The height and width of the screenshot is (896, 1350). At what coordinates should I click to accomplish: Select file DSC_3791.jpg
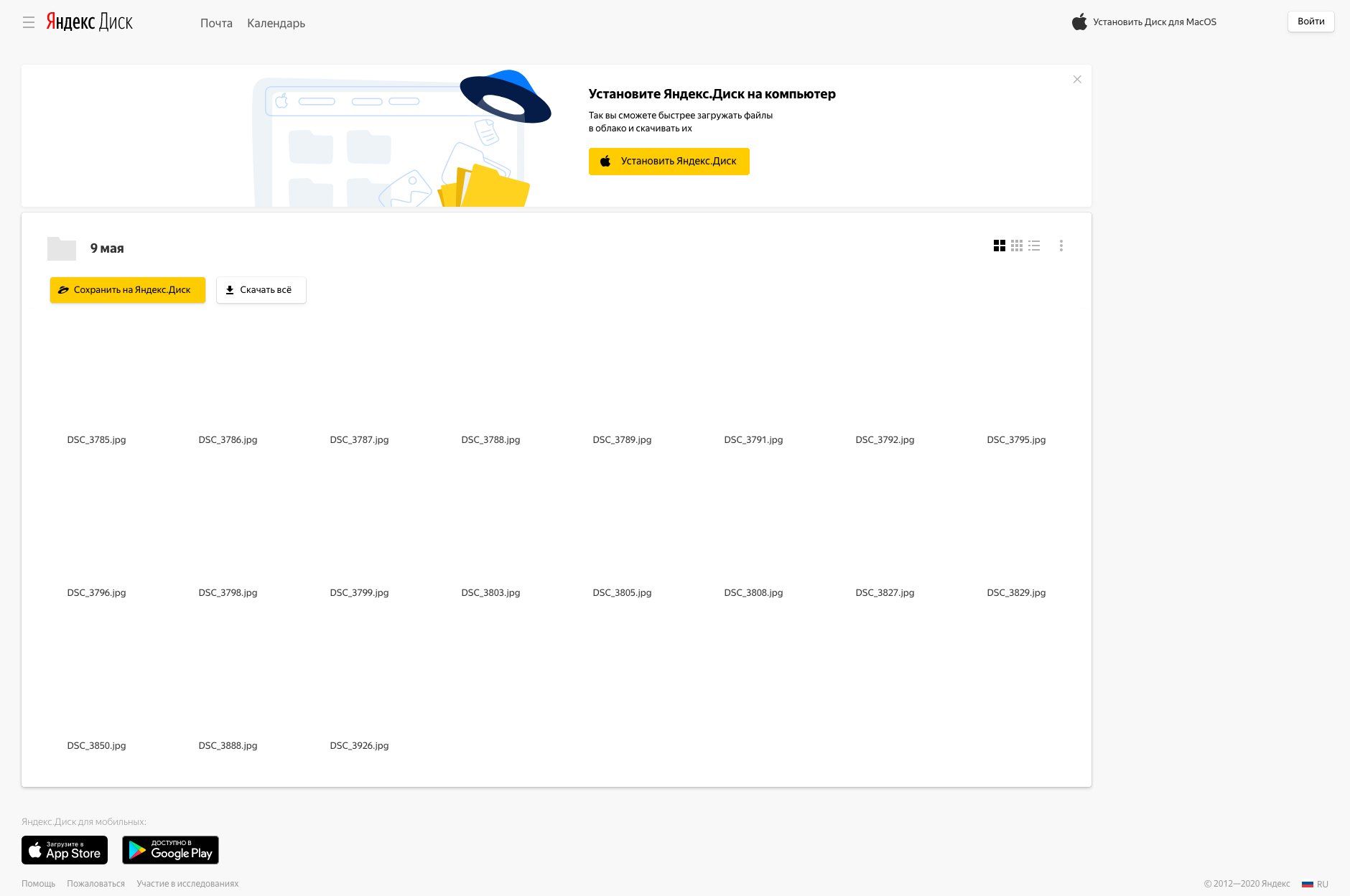pyautogui.click(x=753, y=439)
